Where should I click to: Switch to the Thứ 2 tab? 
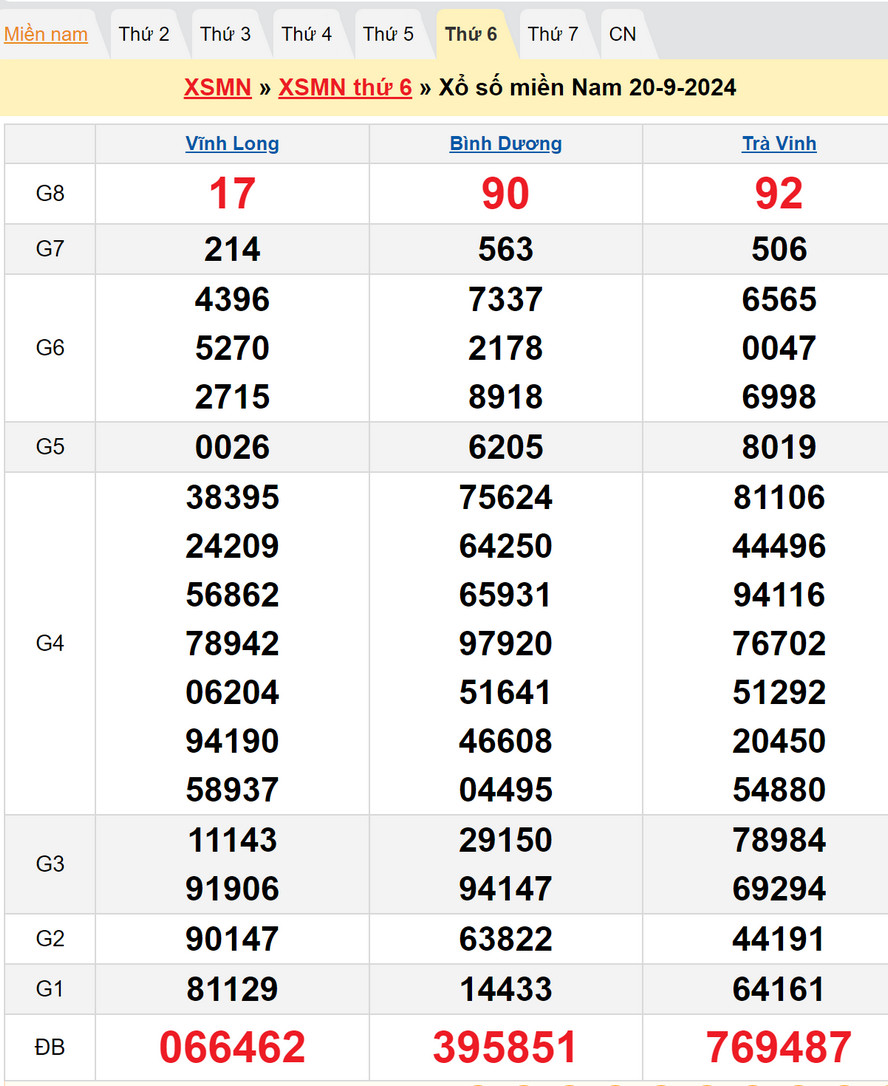[x=144, y=34]
